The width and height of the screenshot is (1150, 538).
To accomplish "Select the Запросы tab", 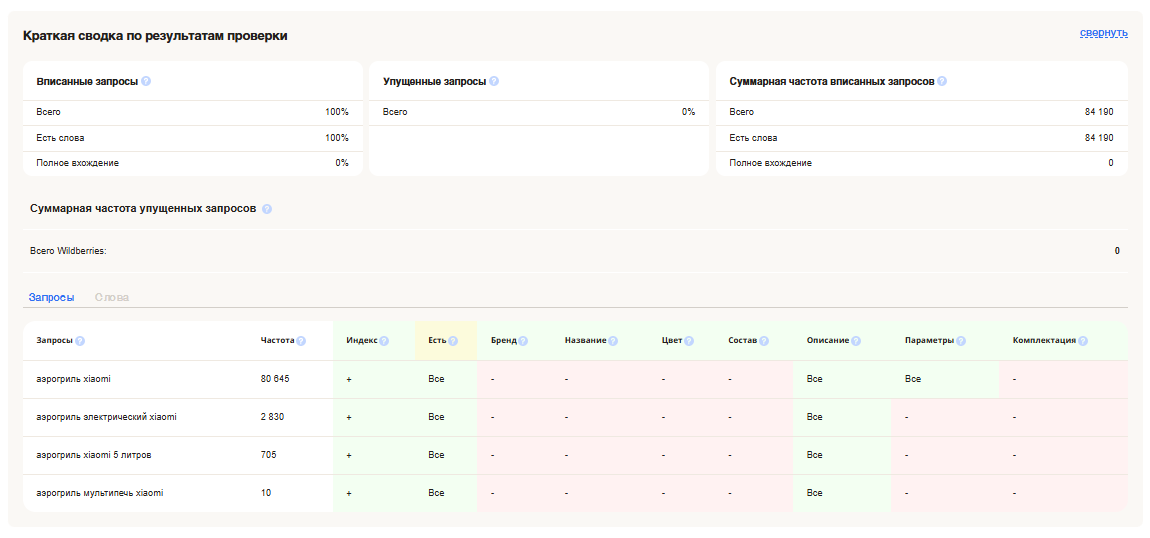I will tap(51, 297).
